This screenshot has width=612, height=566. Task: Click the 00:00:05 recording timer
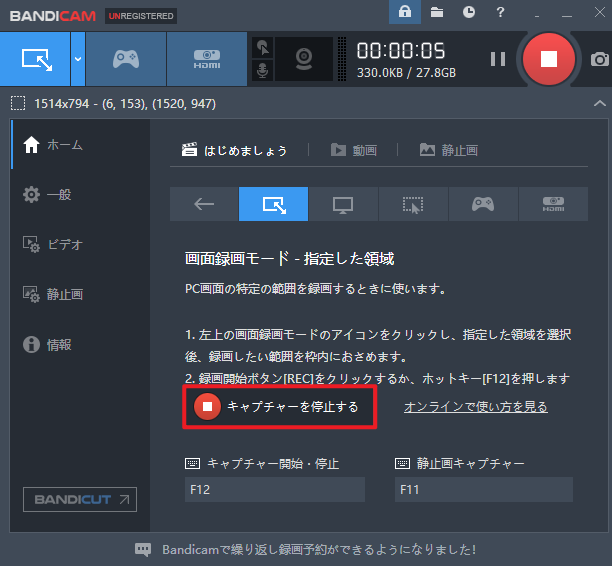pyautogui.click(x=401, y=51)
